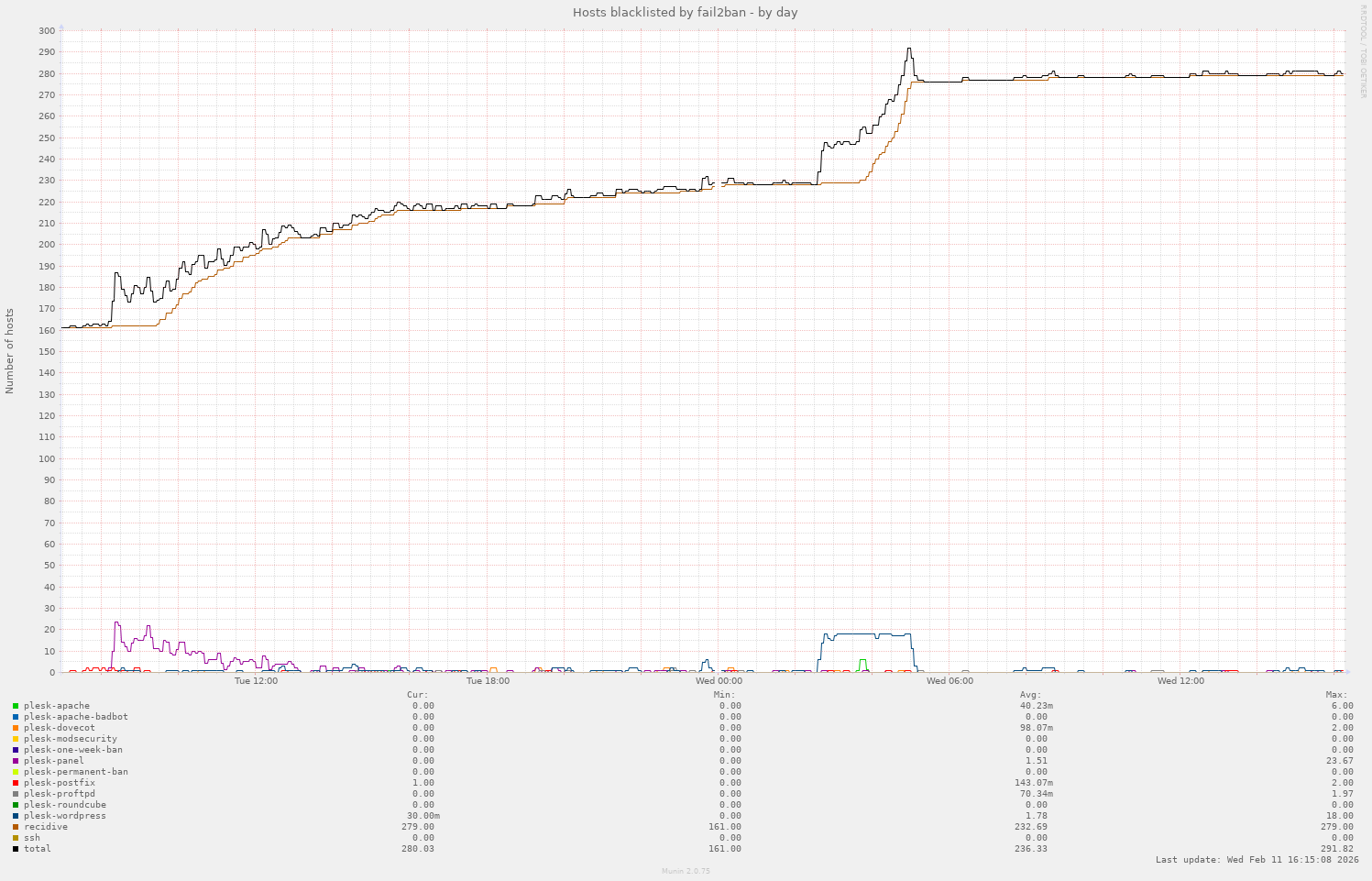
Task: Click the purple plesk-panel legend swatch
Action: click(x=16, y=761)
